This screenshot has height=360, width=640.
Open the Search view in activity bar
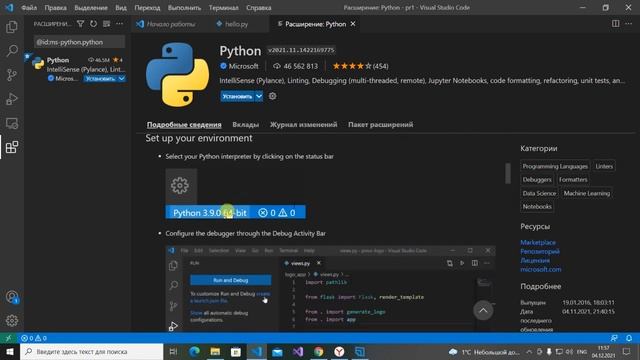pos(12,51)
